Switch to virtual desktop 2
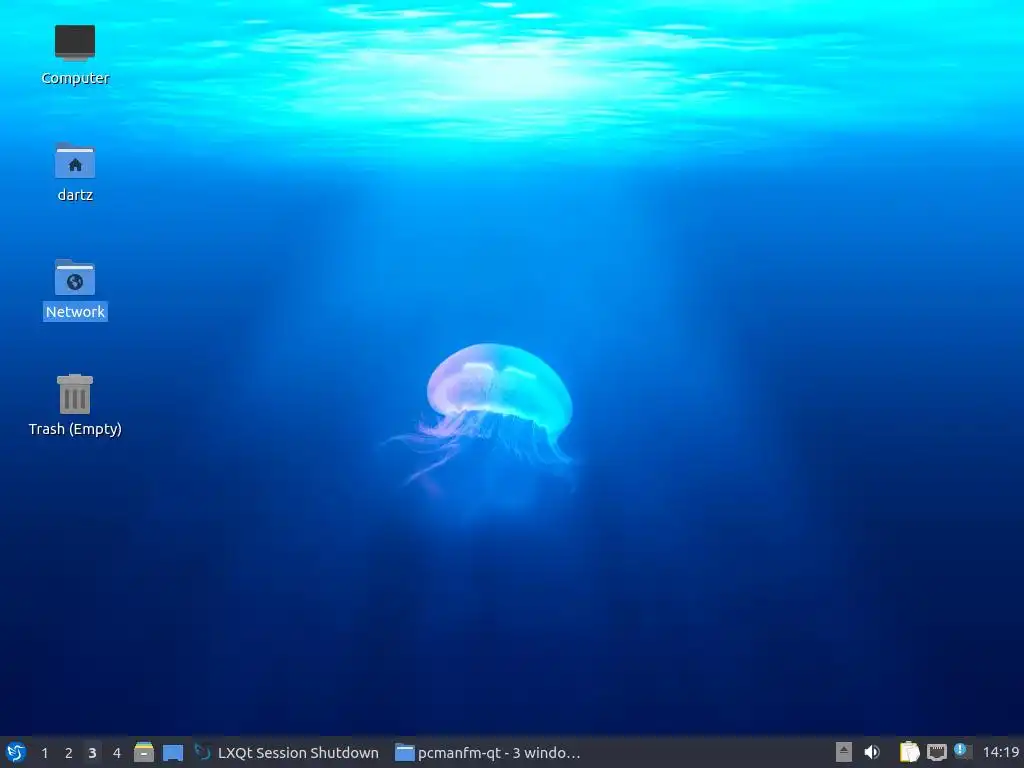1024x768 pixels. (69, 753)
